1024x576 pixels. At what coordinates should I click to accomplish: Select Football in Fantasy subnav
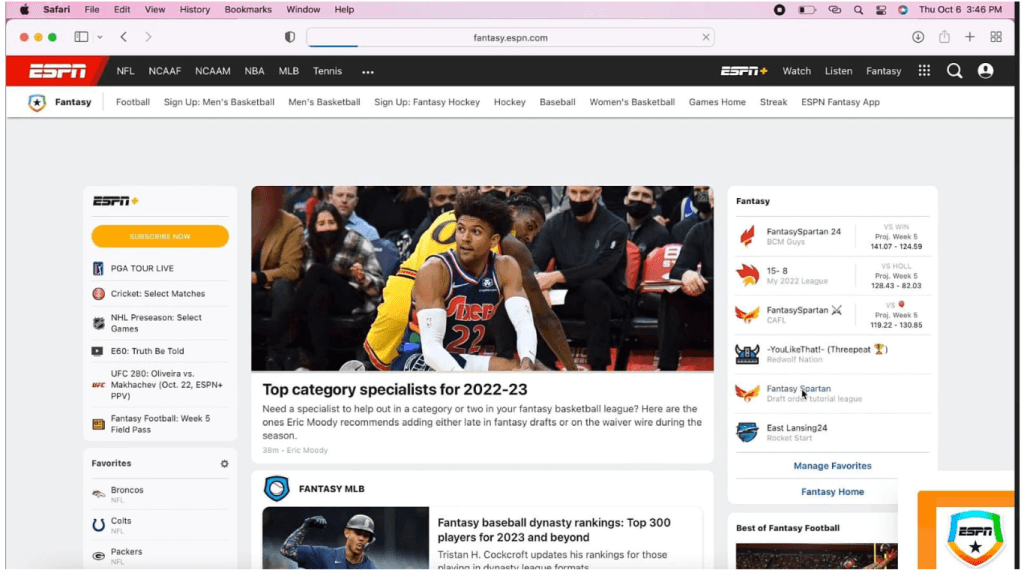133,103
